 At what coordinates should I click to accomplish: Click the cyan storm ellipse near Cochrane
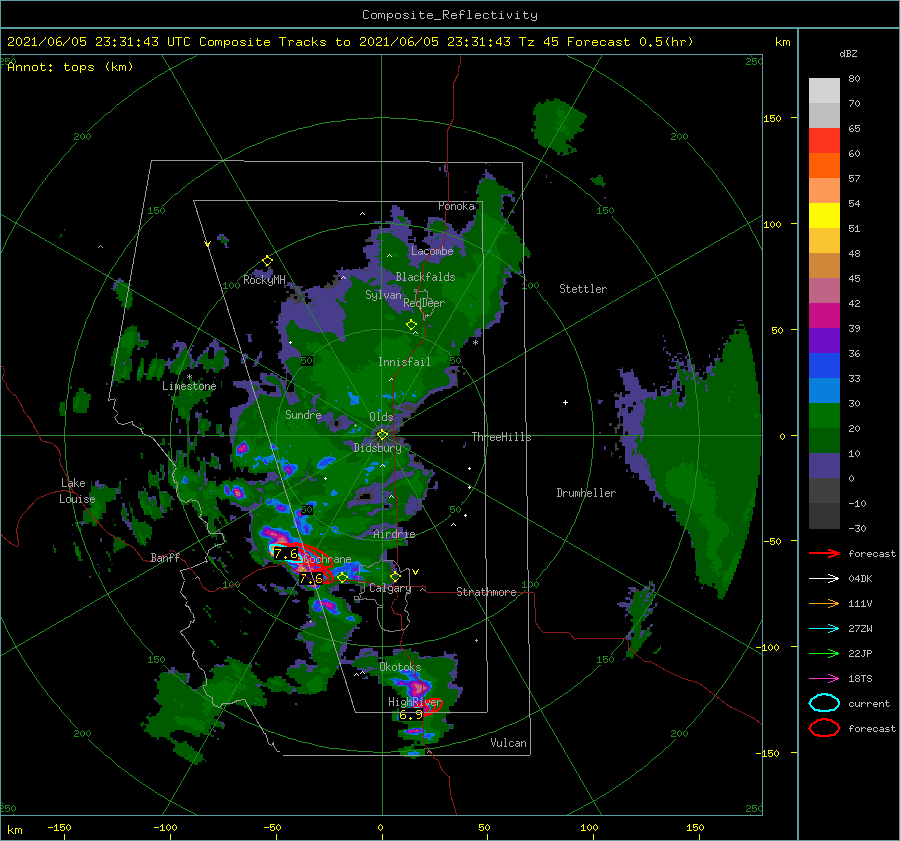tap(285, 552)
